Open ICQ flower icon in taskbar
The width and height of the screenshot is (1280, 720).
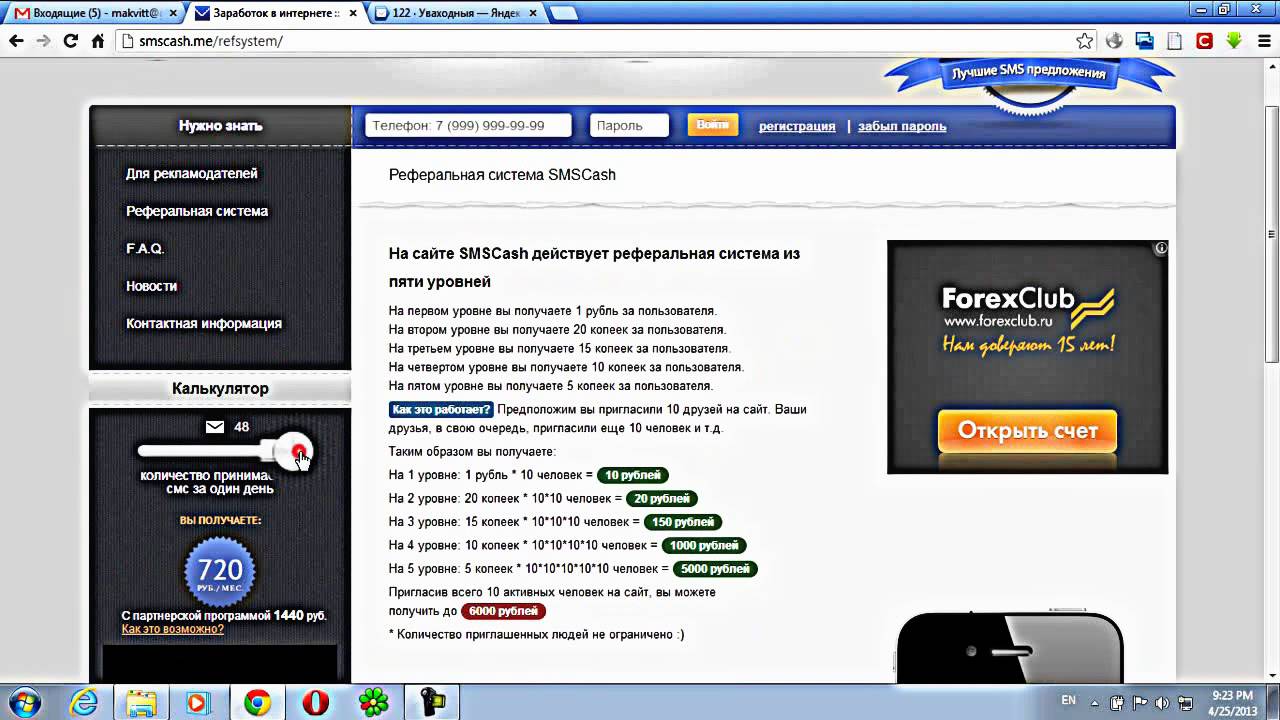pos(374,703)
